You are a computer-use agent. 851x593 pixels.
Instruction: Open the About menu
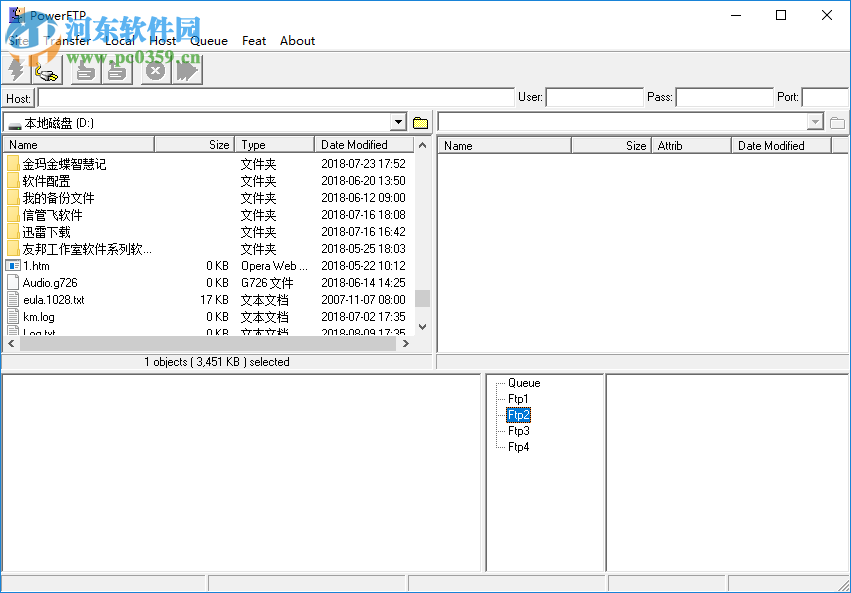coord(297,41)
